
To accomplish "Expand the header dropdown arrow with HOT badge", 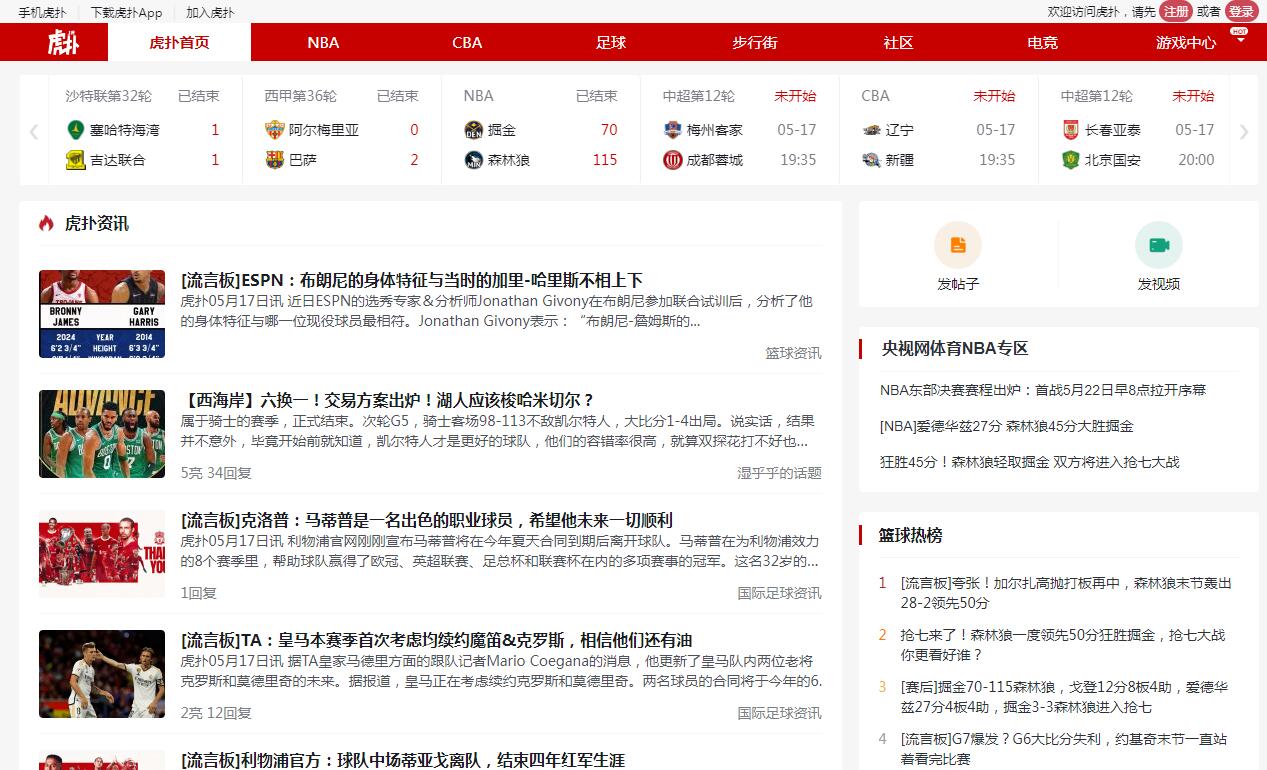I will click(x=1240, y=39).
